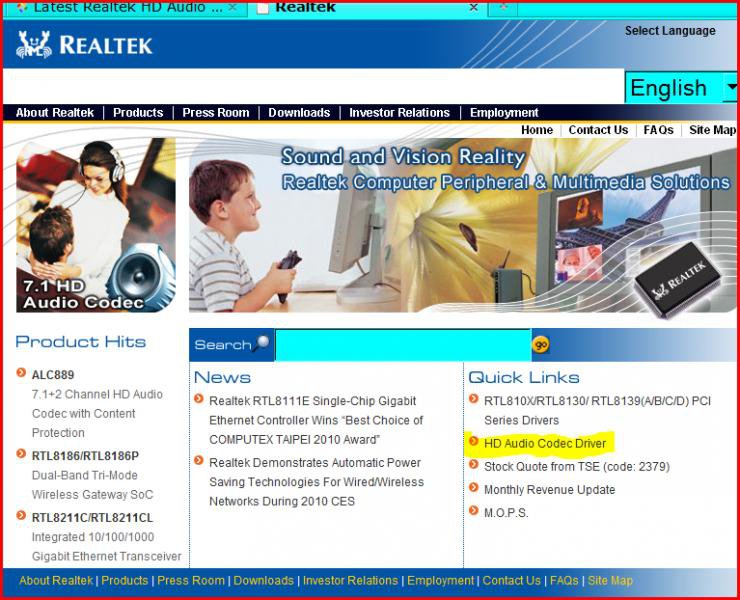This screenshot has height=600, width=740.
Task: Click the Quick Links heading
Action: pyautogui.click(x=524, y=377)
